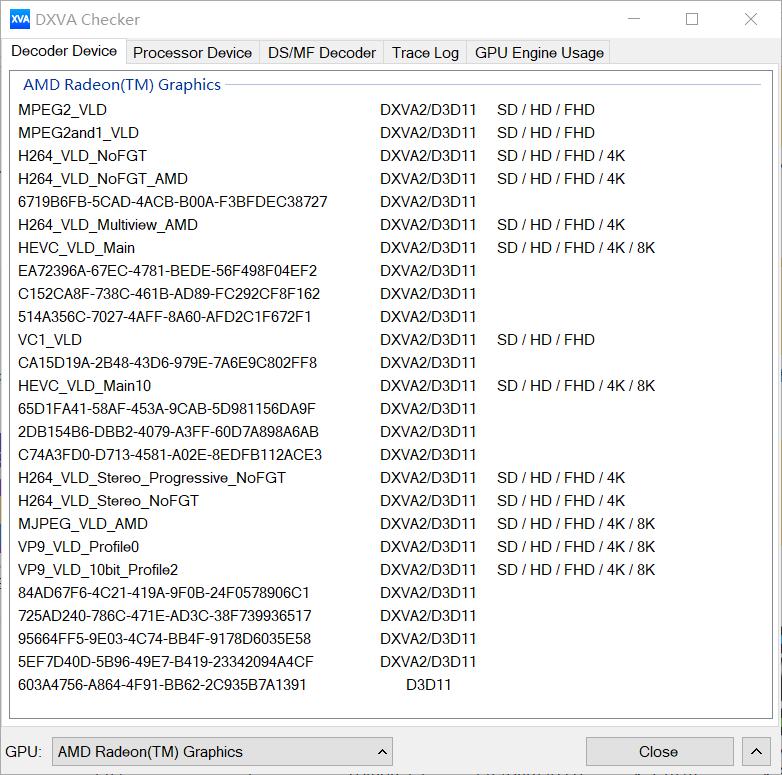Click the DXVA Checker app icon

click(x=20, y=19)
